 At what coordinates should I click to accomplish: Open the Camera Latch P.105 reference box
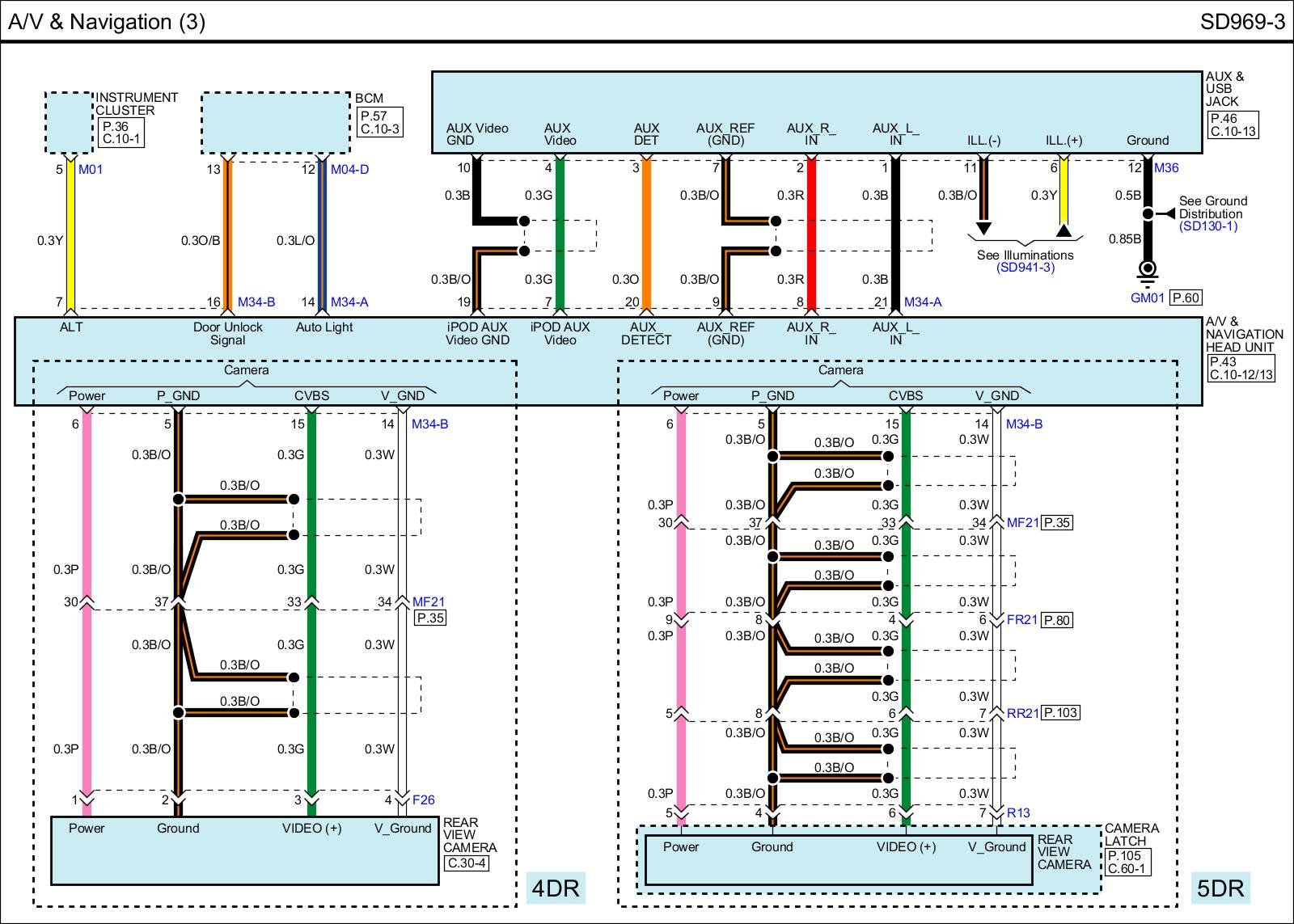click(x=1127, y=863)
